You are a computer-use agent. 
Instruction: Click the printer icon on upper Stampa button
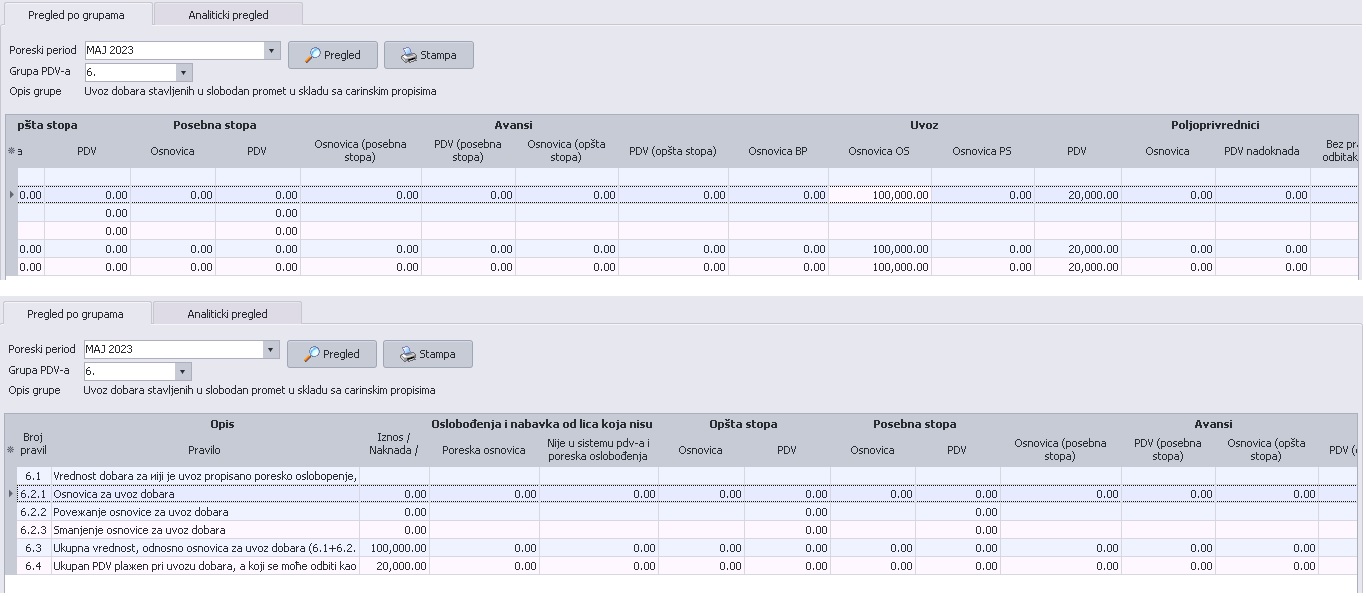(409, 56)
